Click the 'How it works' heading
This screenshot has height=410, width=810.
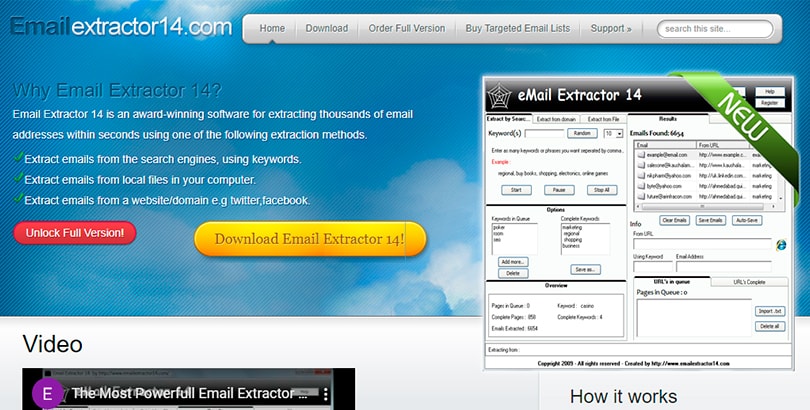(624, 397)
